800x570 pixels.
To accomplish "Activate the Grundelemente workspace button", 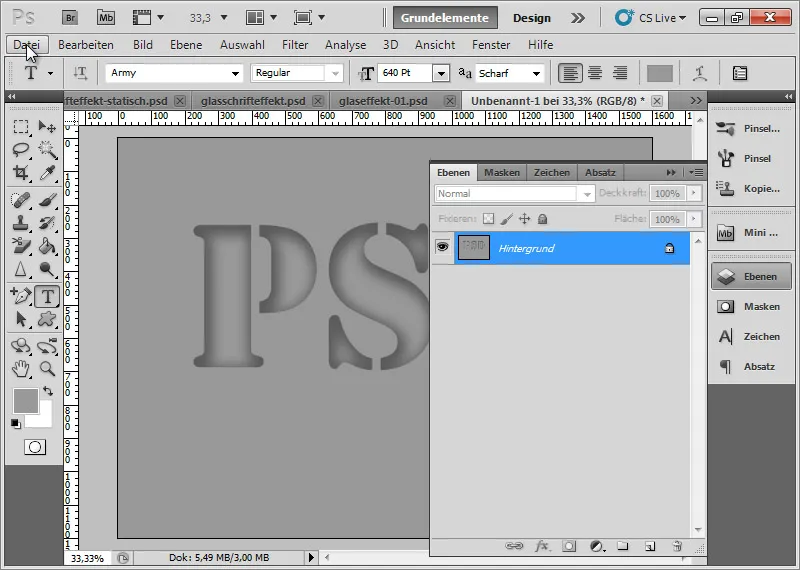I will [445, 18].
